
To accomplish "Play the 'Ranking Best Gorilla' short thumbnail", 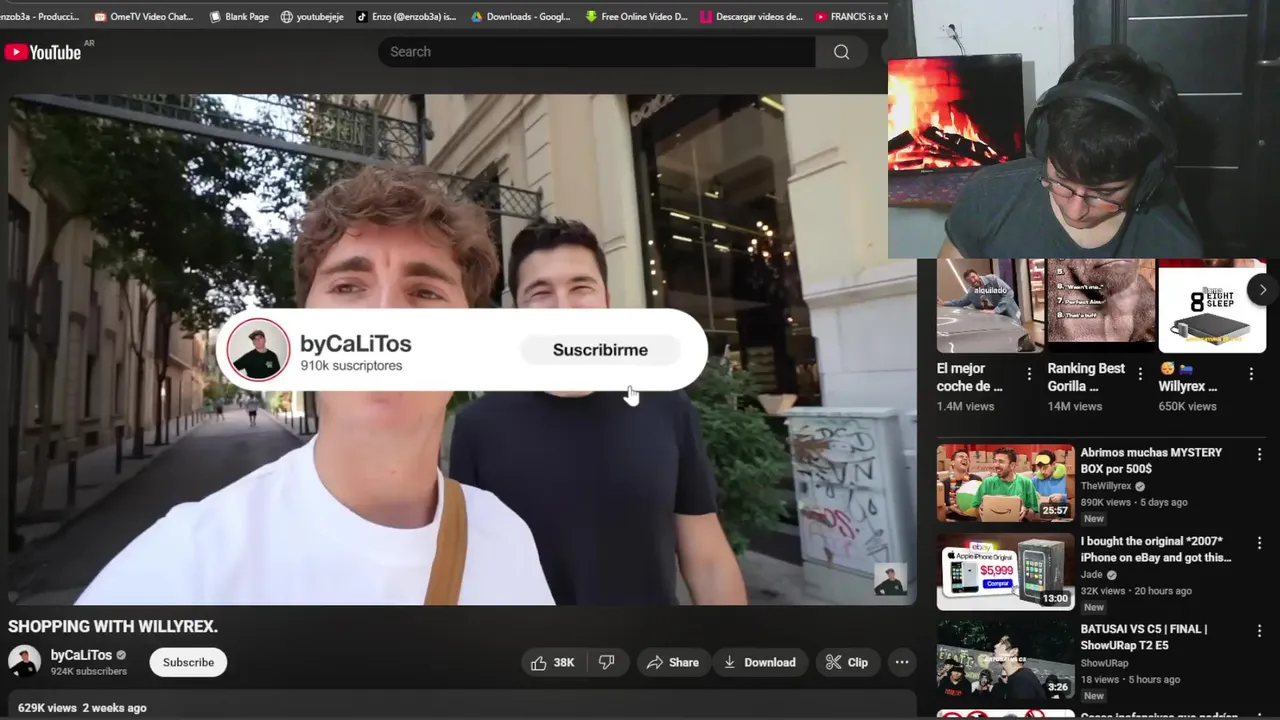I will click(x=1101, y=306).
